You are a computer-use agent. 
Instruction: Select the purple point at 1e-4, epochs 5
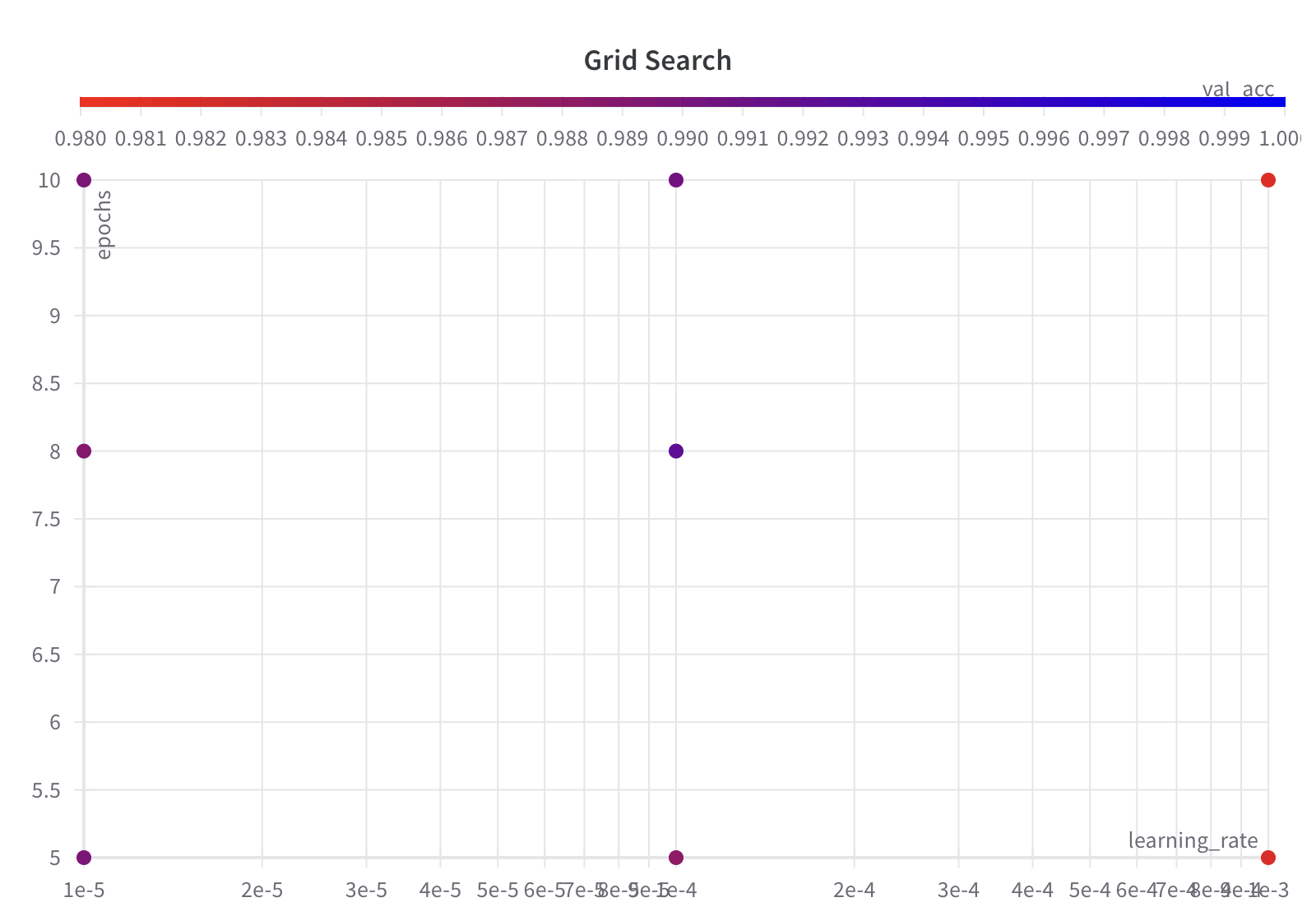[675, 858]
